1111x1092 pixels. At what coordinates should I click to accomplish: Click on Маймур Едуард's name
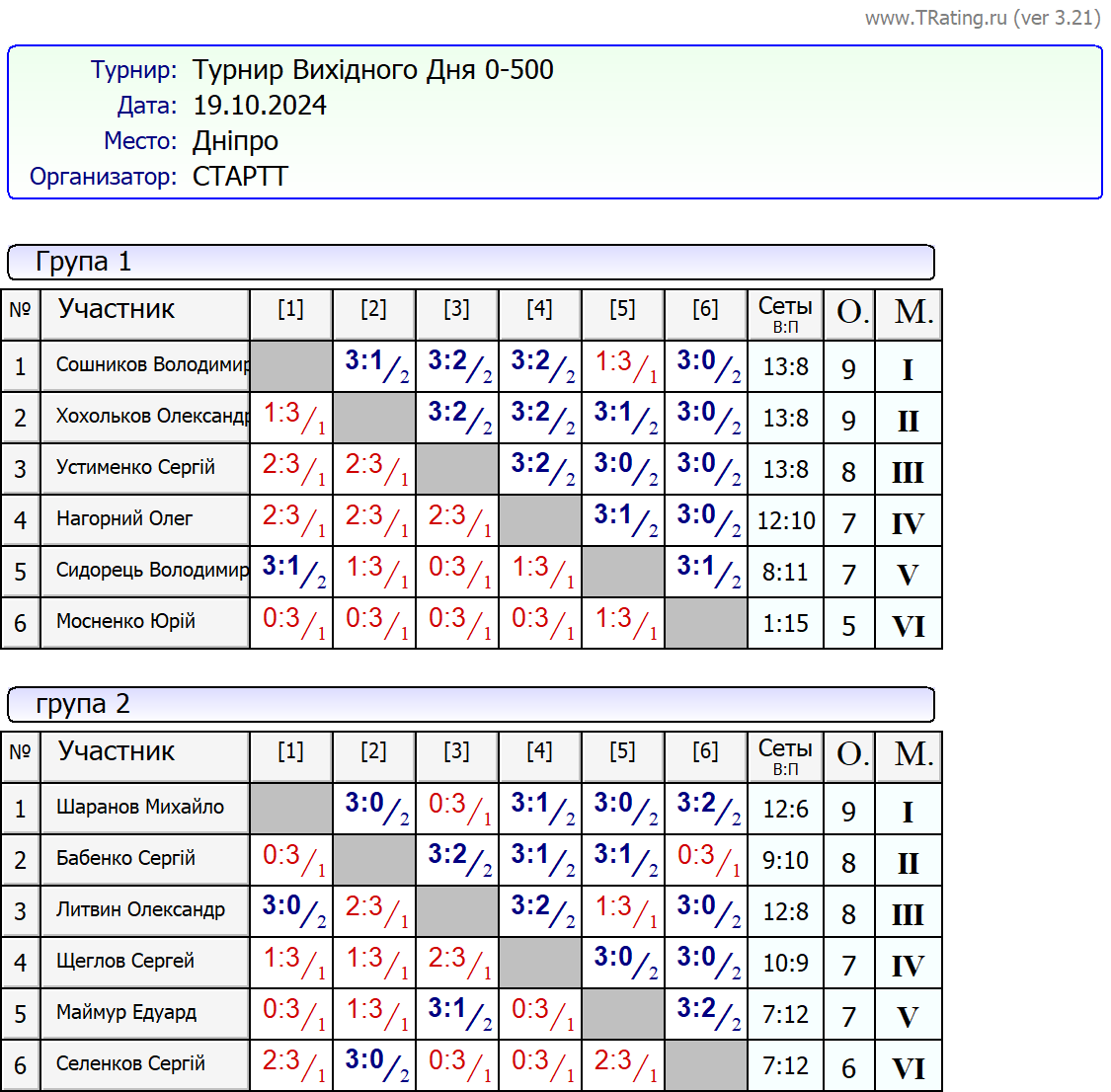[126, 1013]
